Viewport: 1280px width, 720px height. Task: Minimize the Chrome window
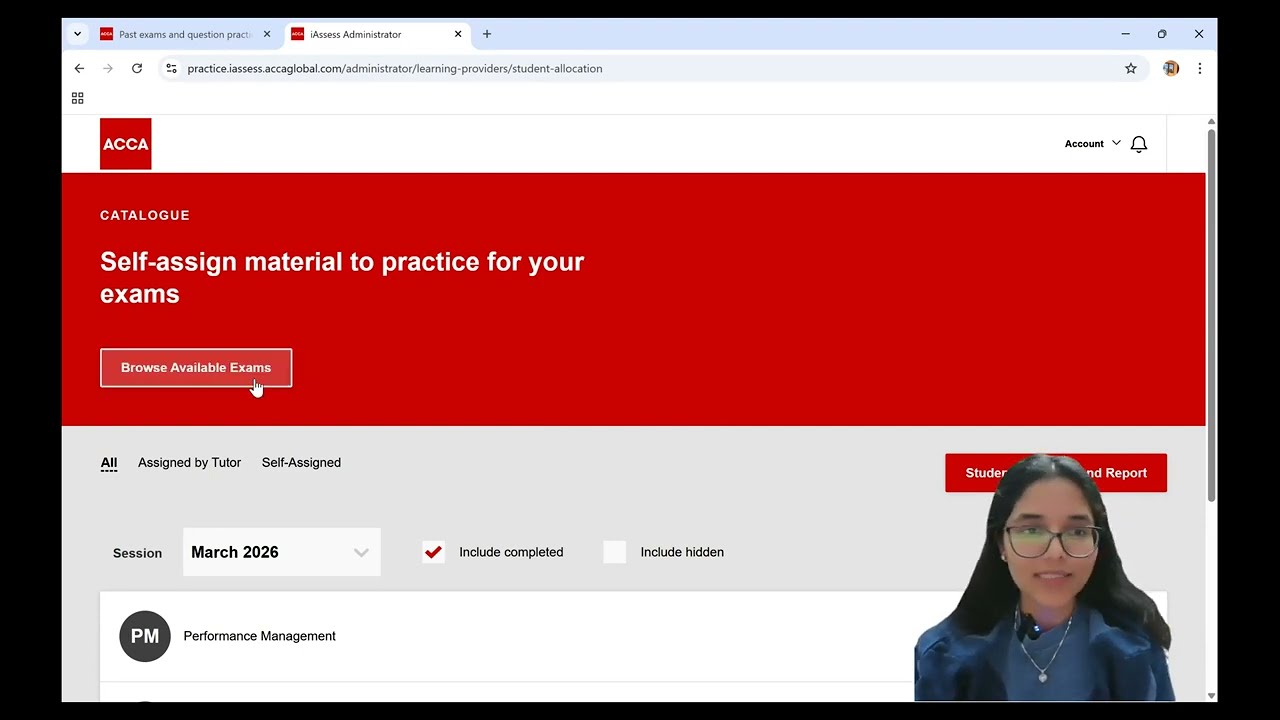point(1125,34)
